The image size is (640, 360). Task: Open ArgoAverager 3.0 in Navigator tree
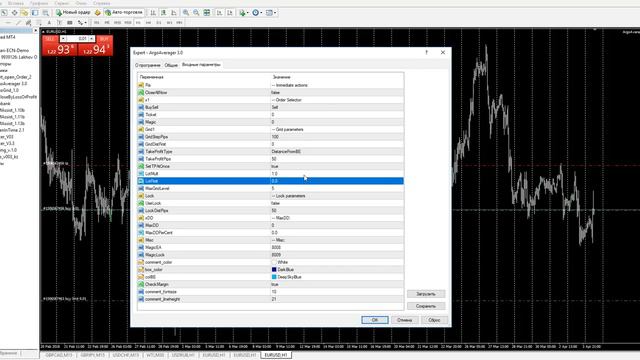[x=13, y=84]
